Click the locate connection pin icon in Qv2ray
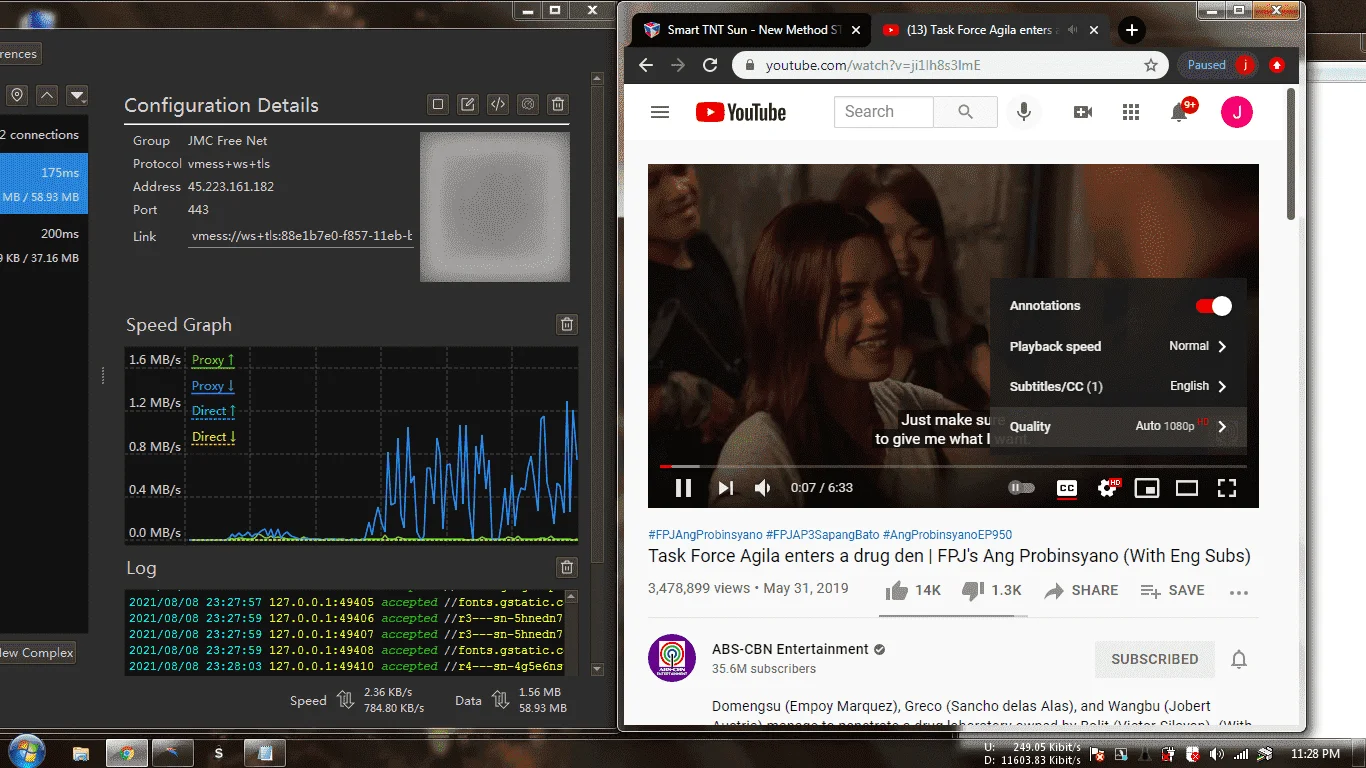The width and height of the screenshot is (1366, 768). tap(17, 96)
